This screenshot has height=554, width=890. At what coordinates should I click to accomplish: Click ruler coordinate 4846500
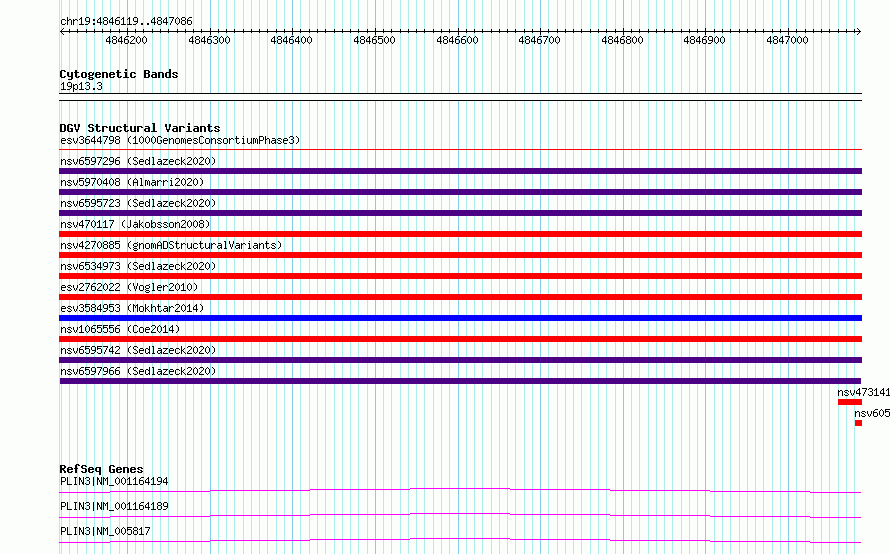(374, 40)
